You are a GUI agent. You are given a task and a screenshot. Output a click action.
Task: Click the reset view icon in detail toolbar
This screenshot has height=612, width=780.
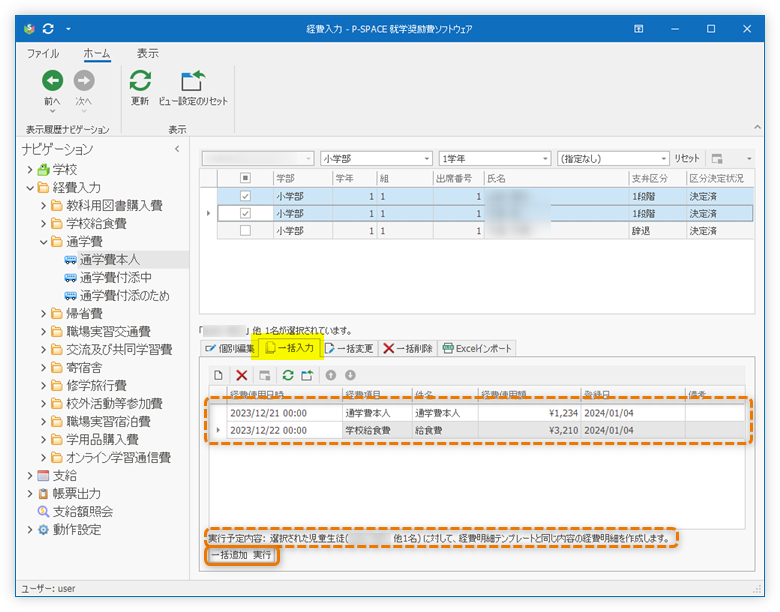click(x=307, y=375)
